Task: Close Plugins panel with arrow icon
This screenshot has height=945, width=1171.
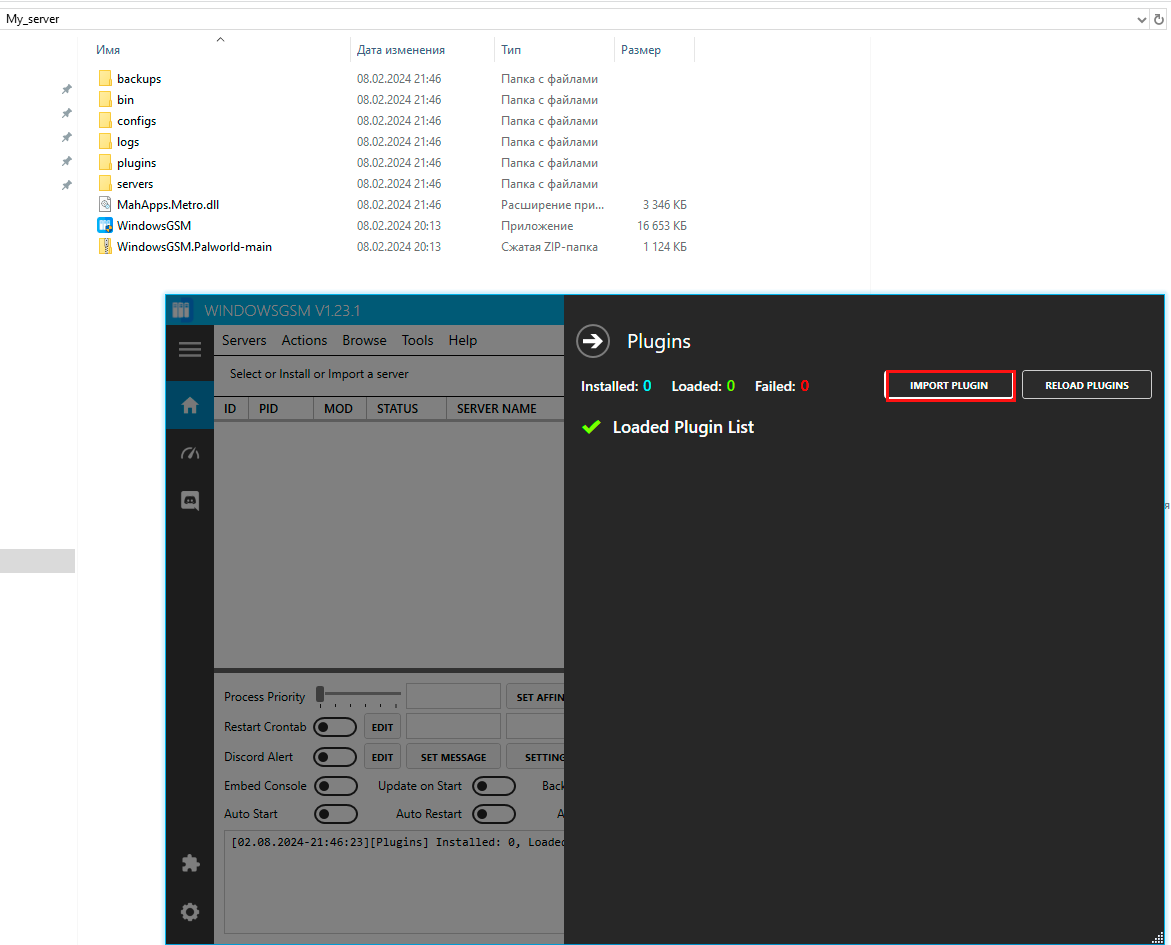Action: (593, 341)
